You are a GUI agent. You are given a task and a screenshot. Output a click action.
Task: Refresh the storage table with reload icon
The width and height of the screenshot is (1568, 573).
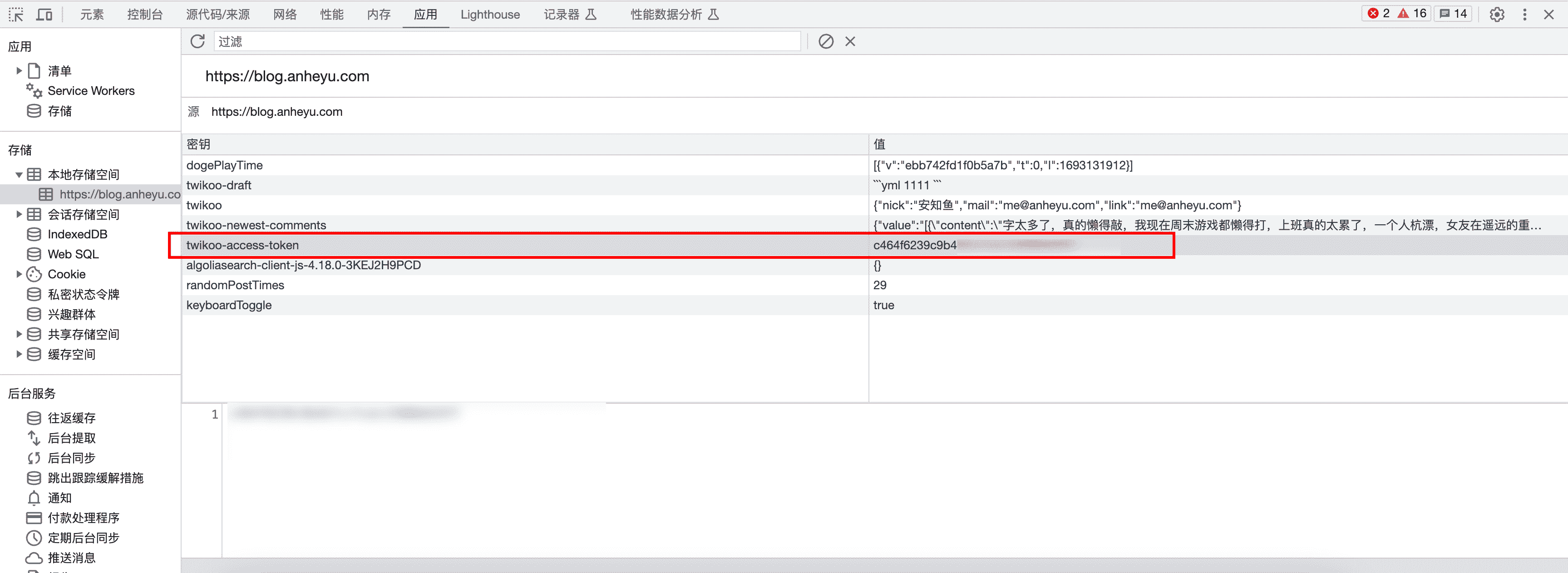pyautogui.click(x=197, y=41)
